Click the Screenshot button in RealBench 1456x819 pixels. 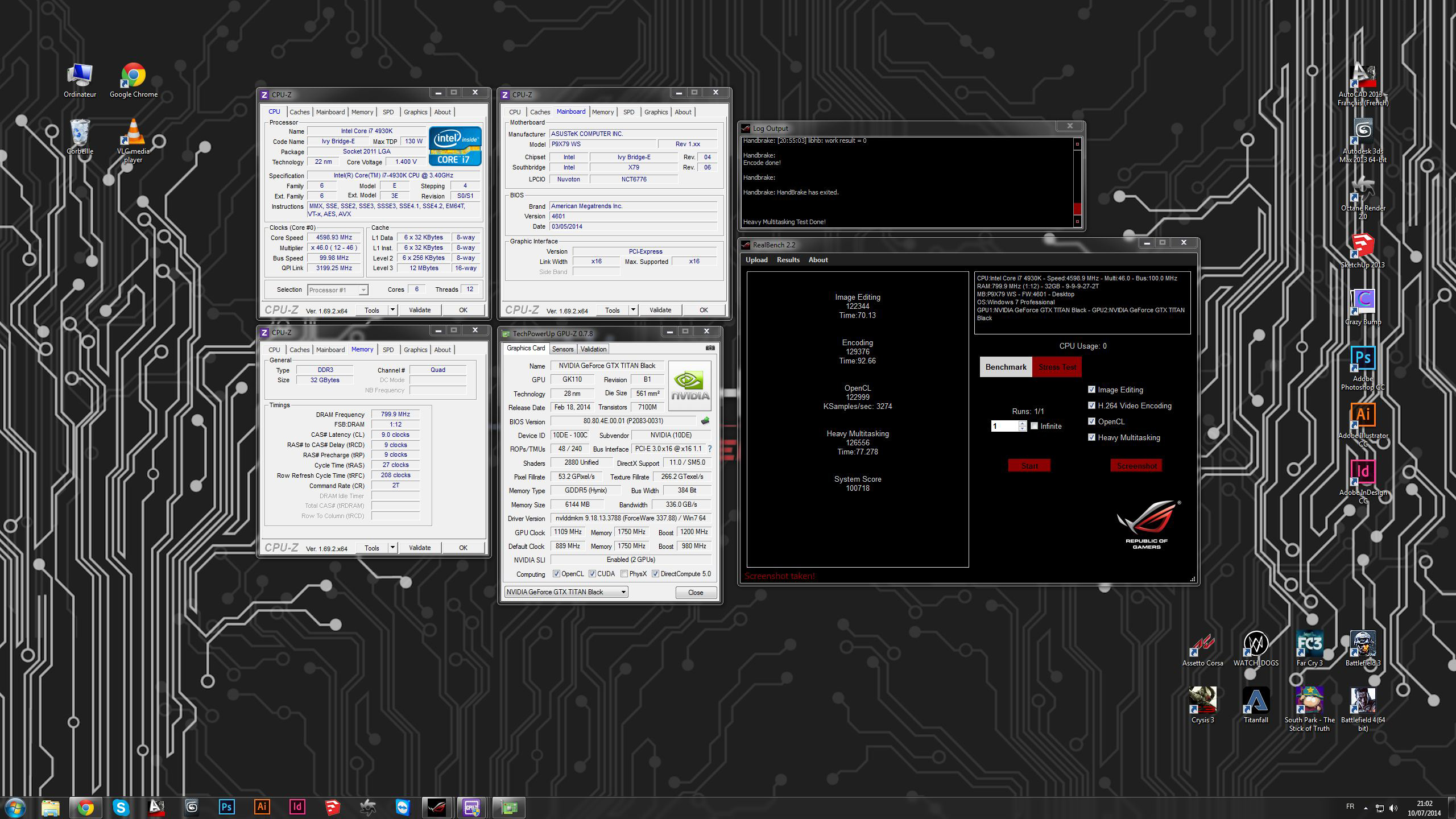pos(1136,466)
